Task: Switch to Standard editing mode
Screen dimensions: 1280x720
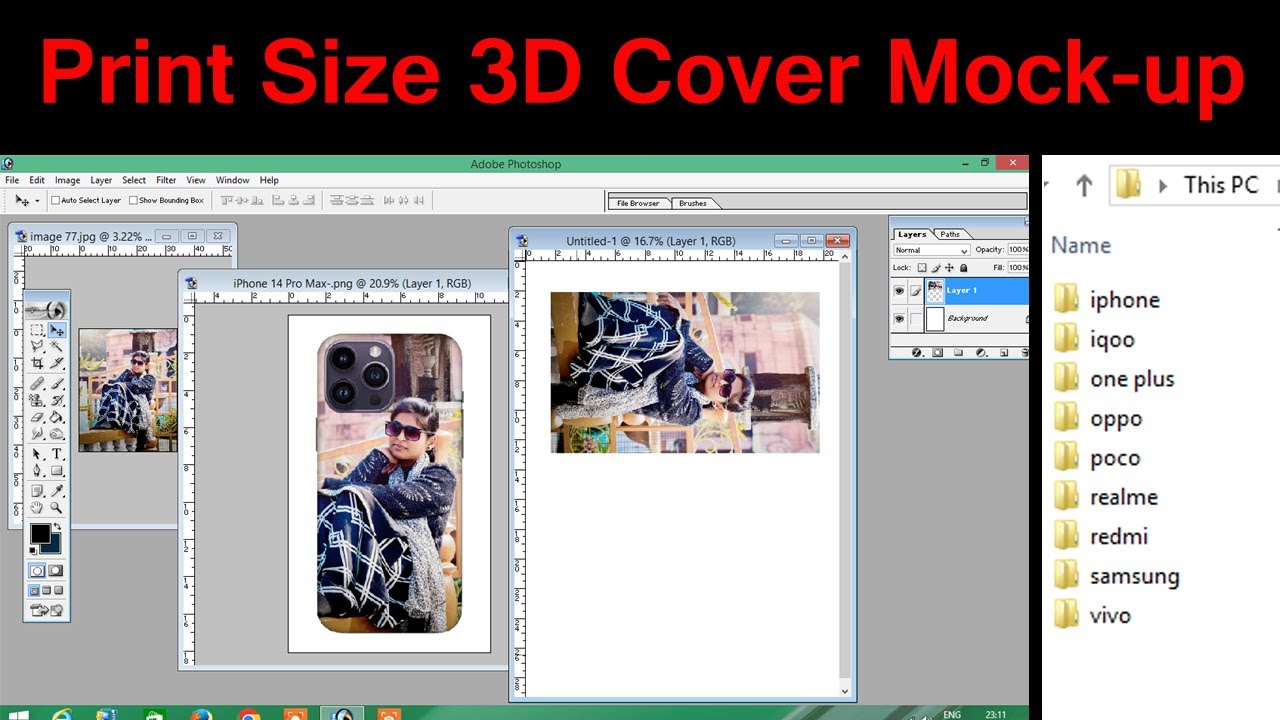Action: pos(37,570)
